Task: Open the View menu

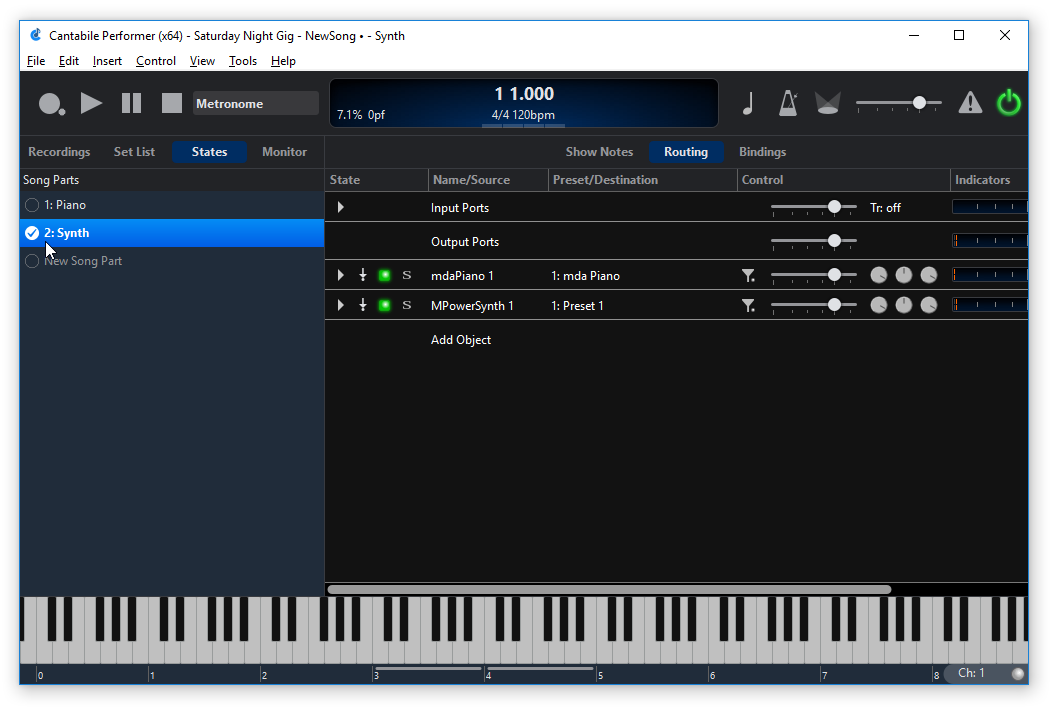Action: pos(202,61)
